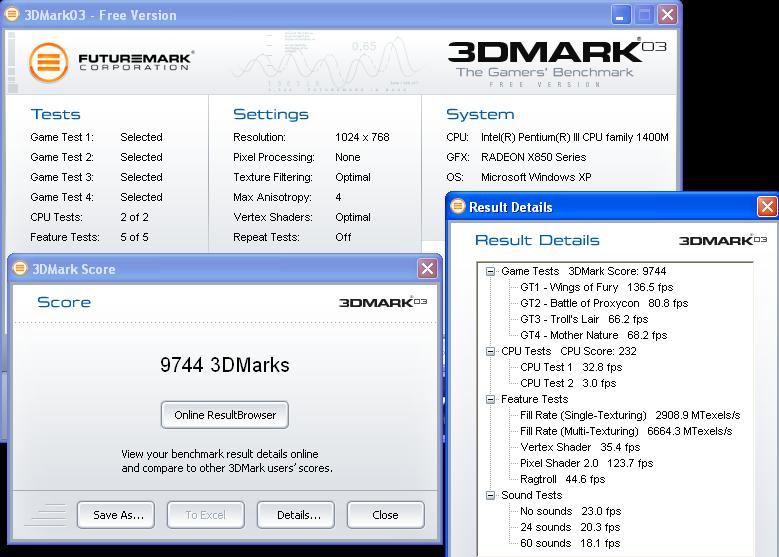Click the 3DMark03 title bar icon

point(11,14)
